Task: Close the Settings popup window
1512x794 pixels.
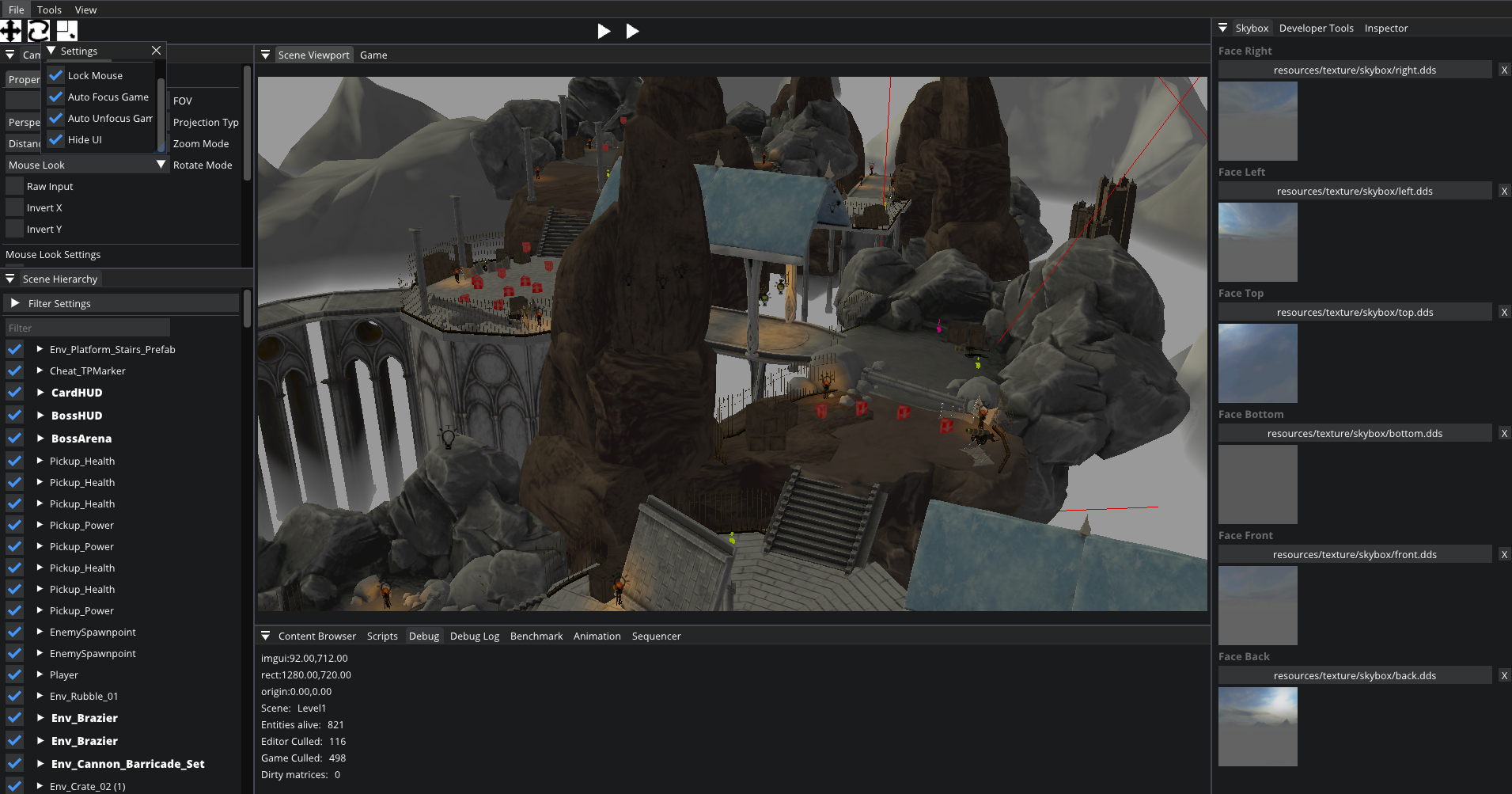Action: point(156,51)
